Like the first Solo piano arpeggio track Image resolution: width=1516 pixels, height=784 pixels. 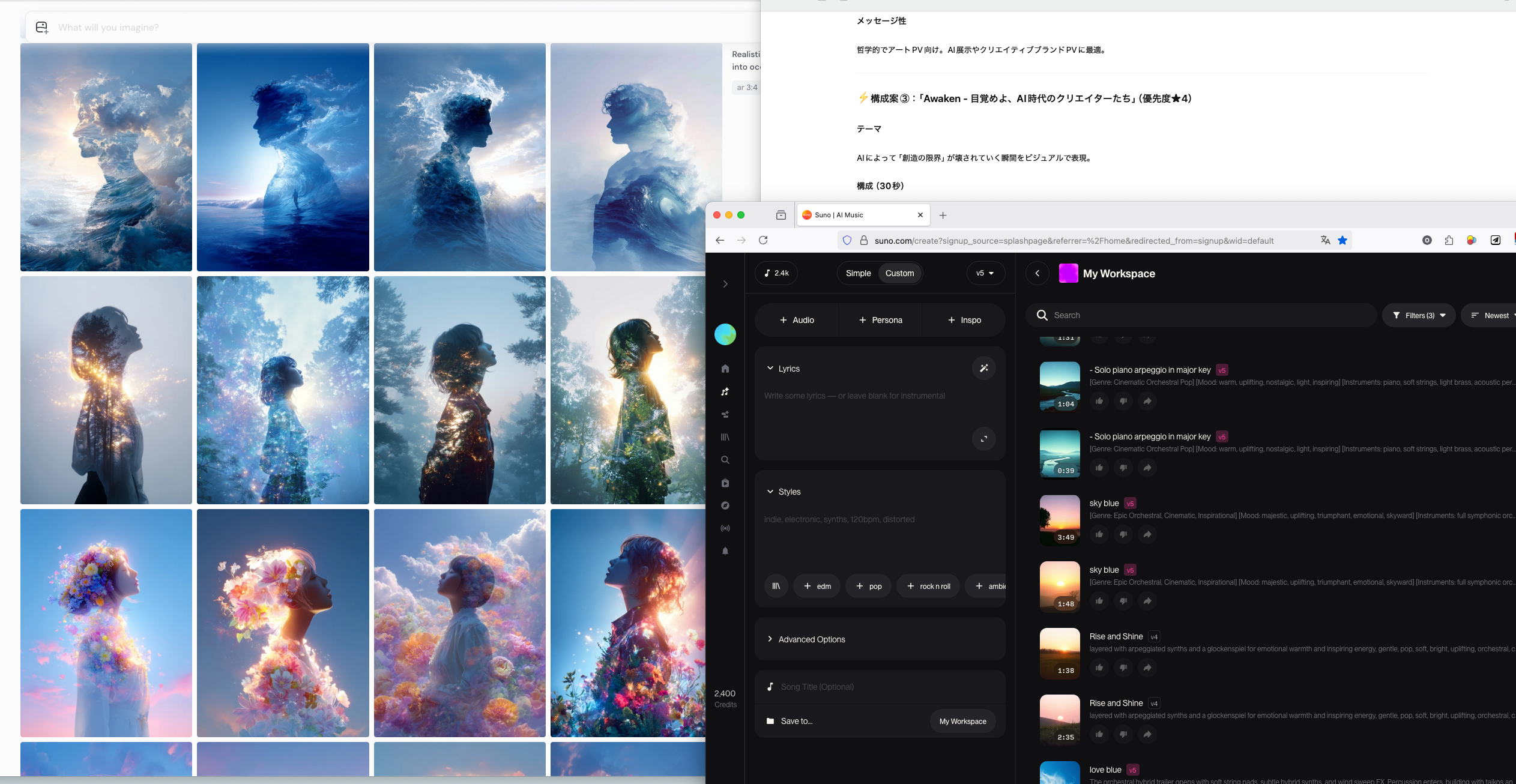pos(1099,401)
